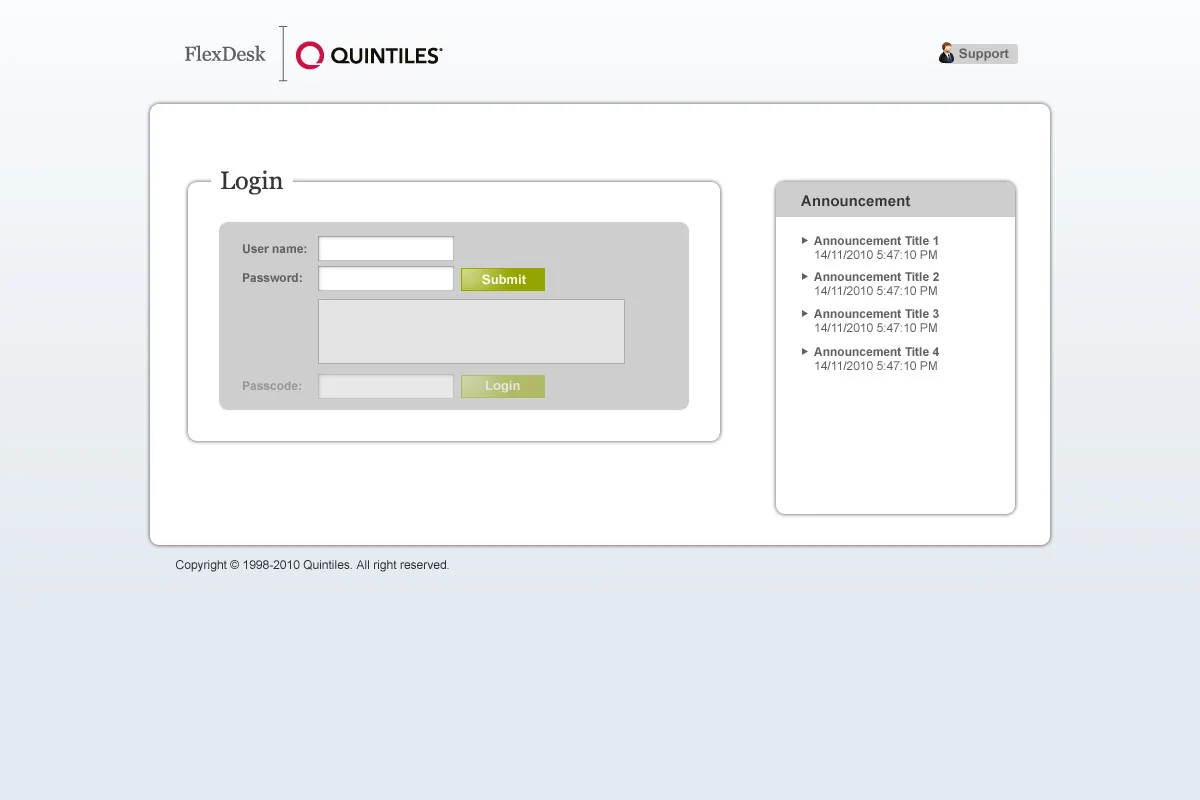
Task: Click the Password label
Action: [x=272, y=278]
